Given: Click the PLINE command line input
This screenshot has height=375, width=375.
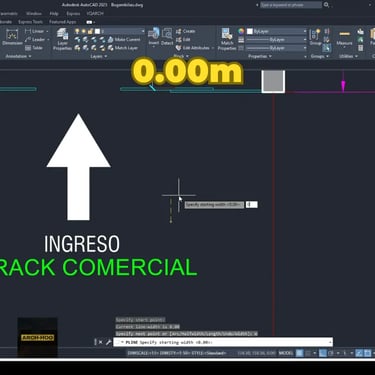Looking at the screenshot, I should pyautogui.click(x=223, y=342).
